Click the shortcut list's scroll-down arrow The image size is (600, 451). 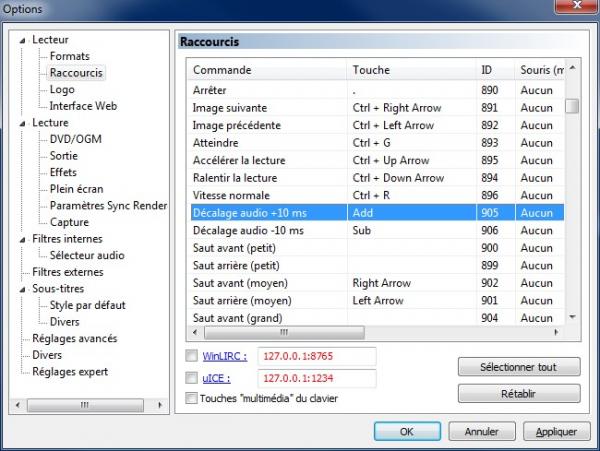pyautogui.click(x=572, y=316)
